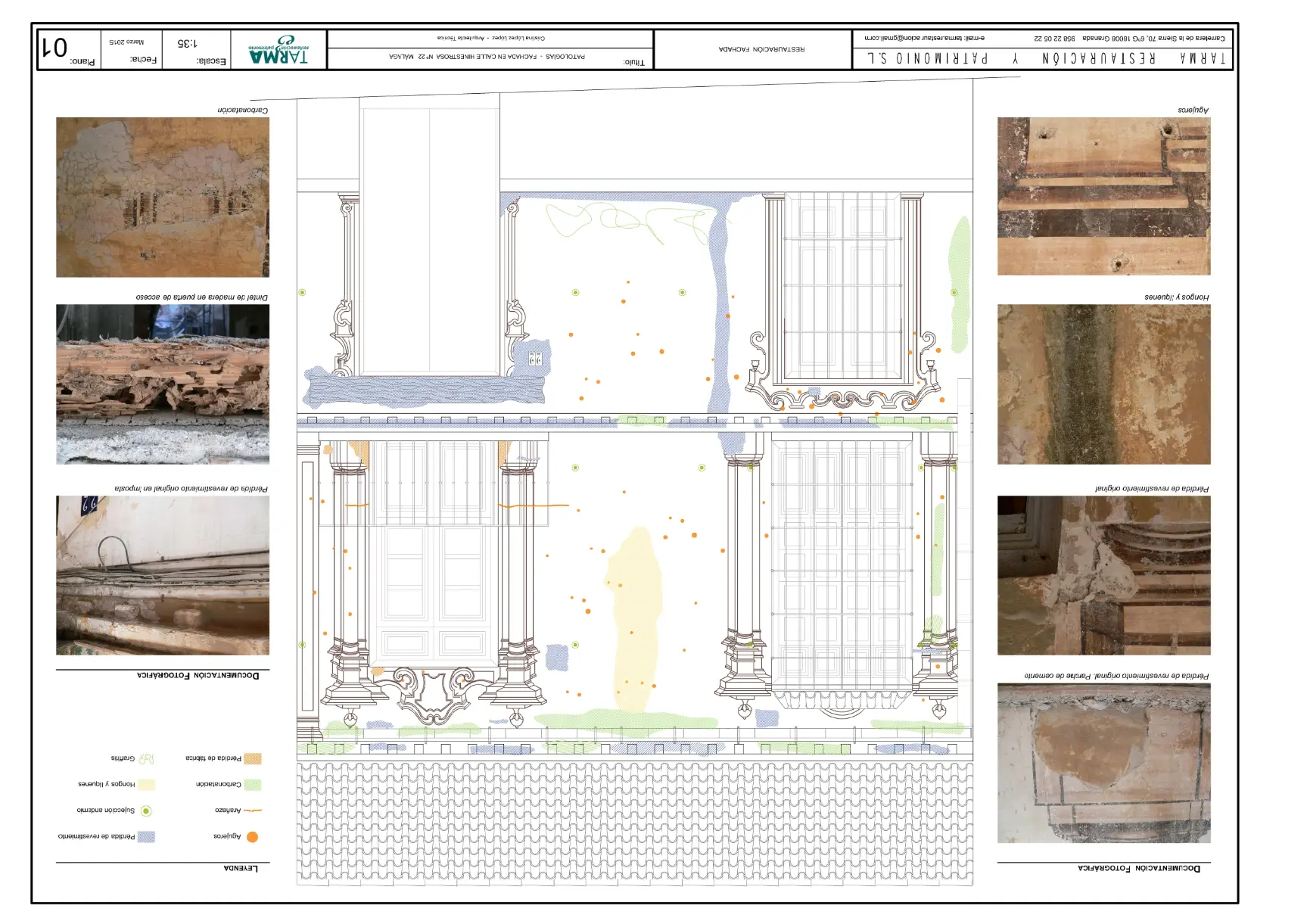Click the plan number 01 box

(x=69, y=50)
